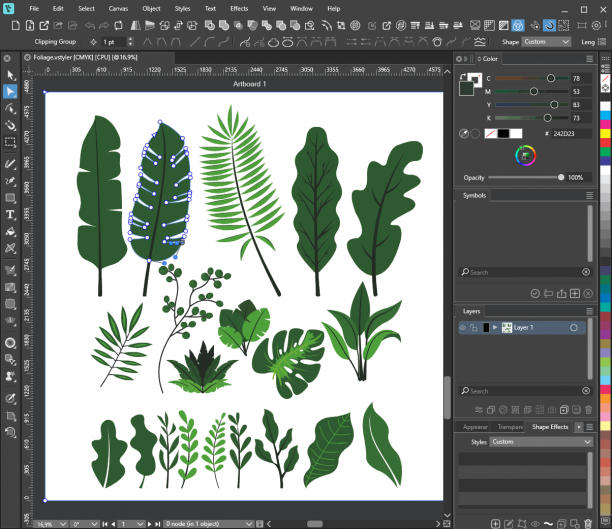The height and width of the screenshot is (529, 612).
Task: Jump to last artboard button
Action: (x=158, y=524)
